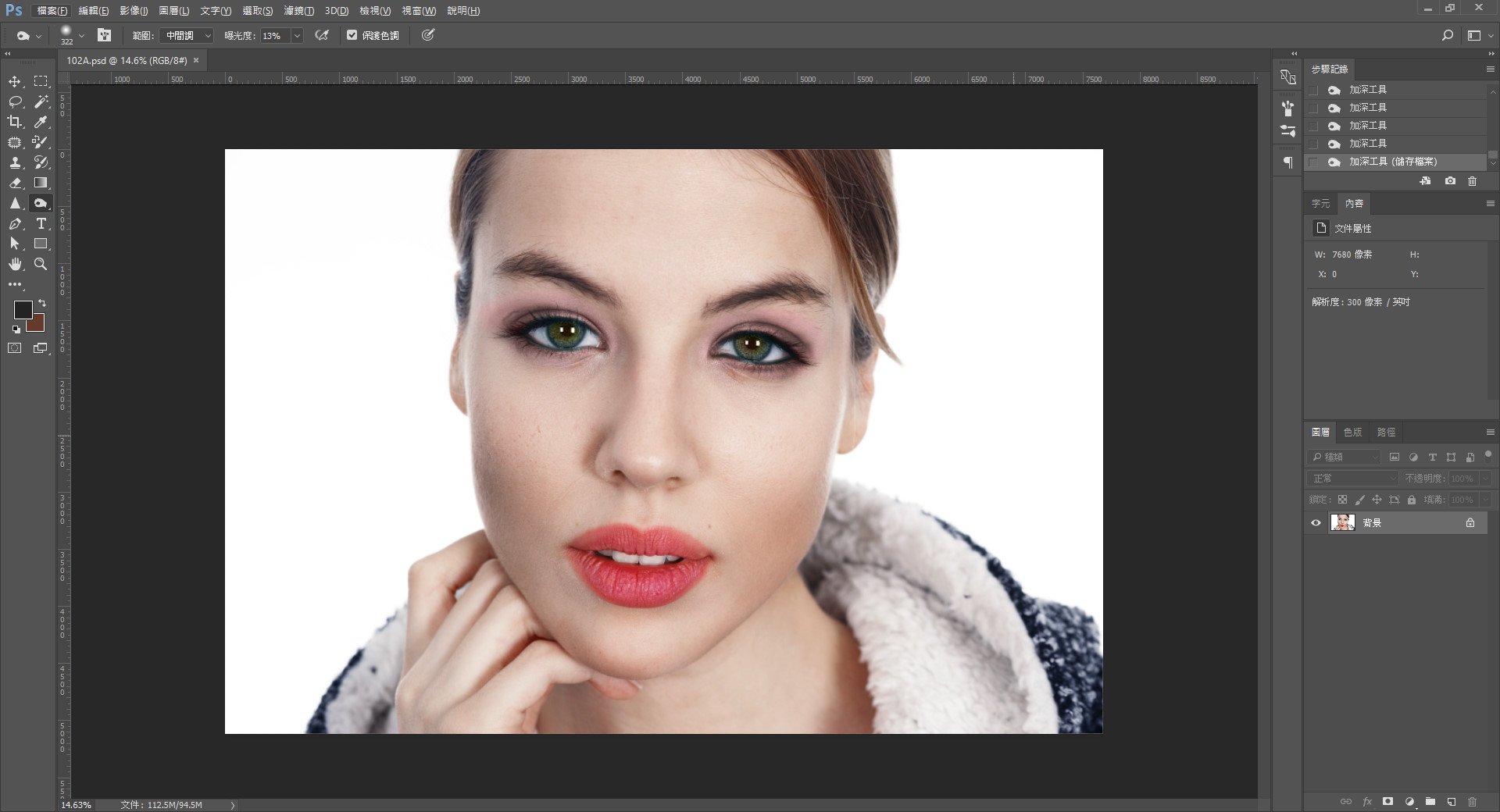Toggle the Protect Tones checkbox
1500x812 pixels.
[352, 35]
